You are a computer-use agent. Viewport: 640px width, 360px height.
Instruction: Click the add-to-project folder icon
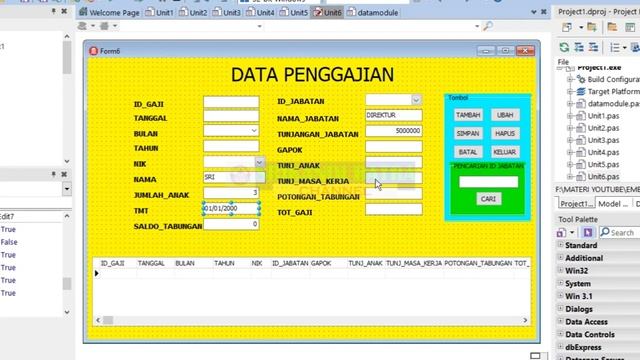coord(591,27)
